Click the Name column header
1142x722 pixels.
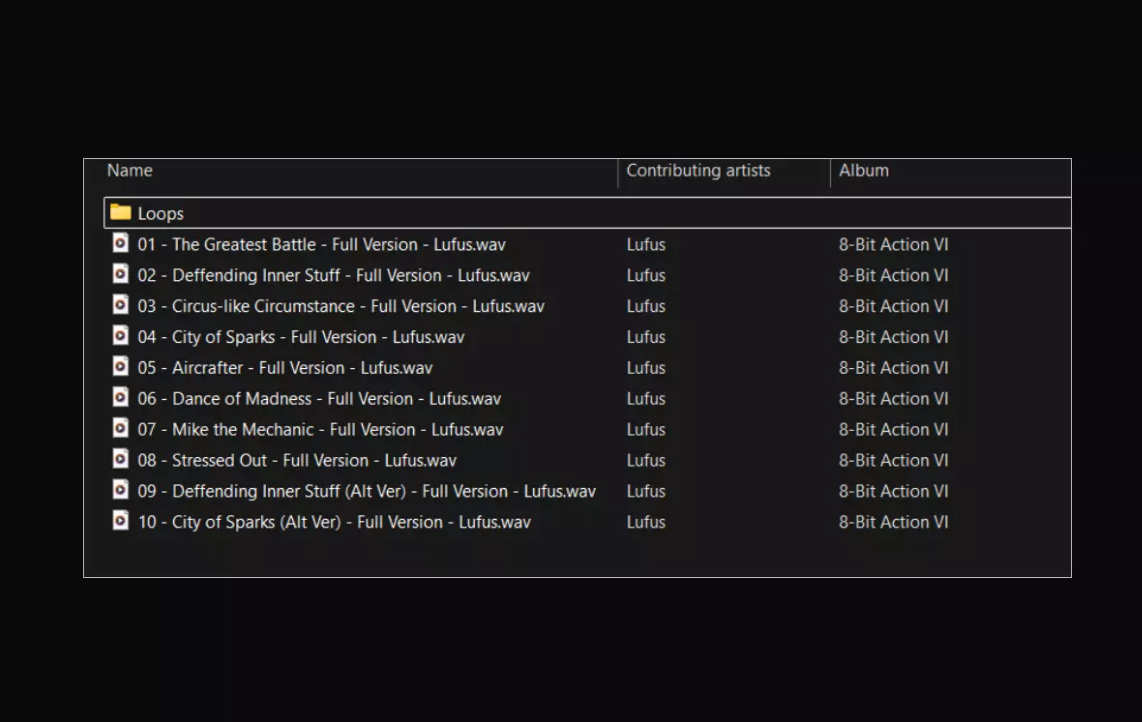(x=130, y=170)
